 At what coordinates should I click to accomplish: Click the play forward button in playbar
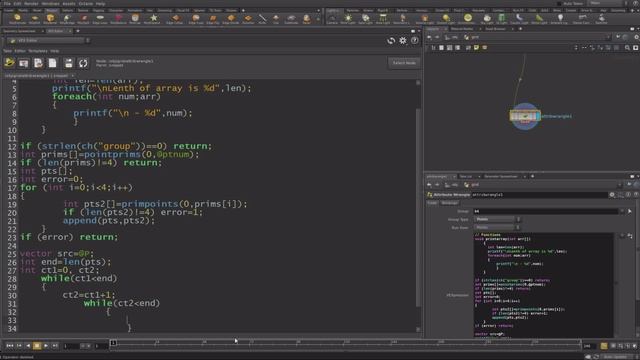coord(46,346)
